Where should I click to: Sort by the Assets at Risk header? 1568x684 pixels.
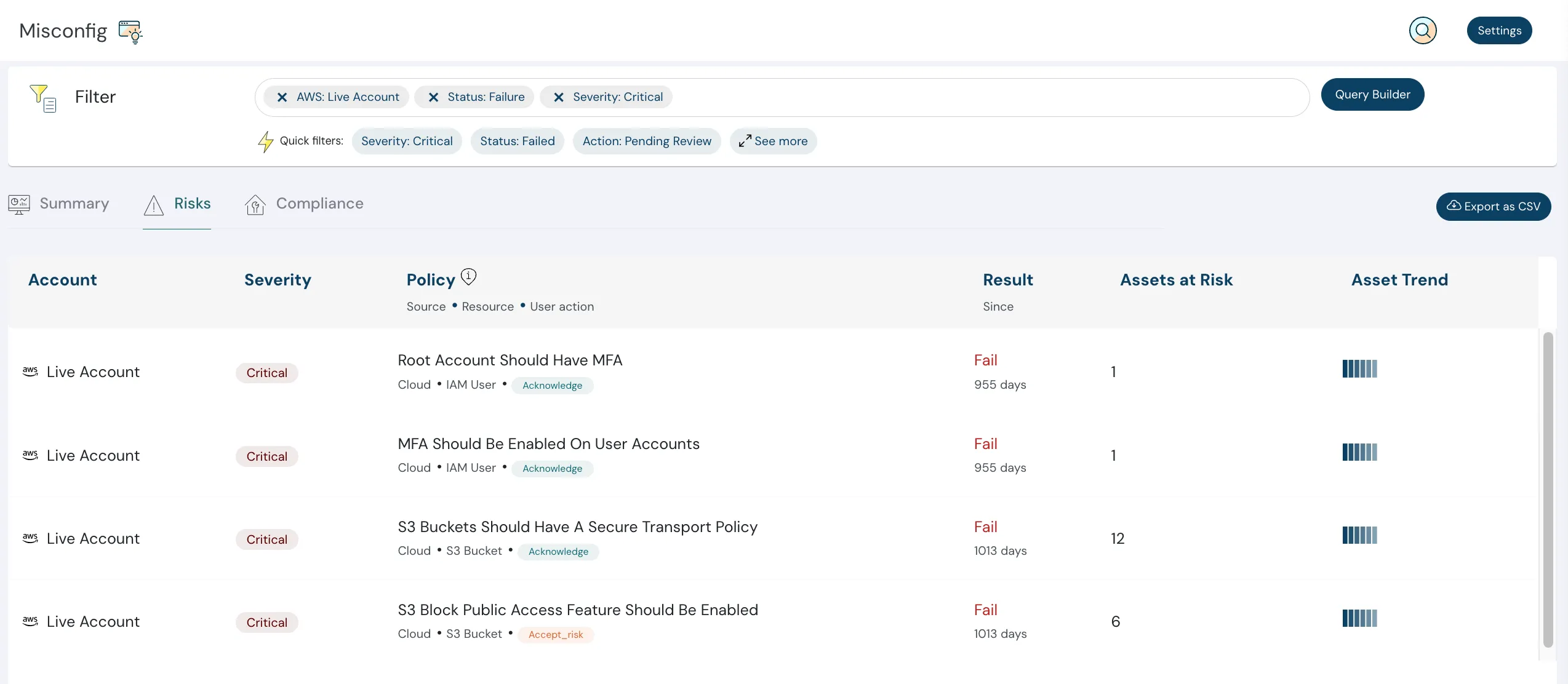(1176, 280)
